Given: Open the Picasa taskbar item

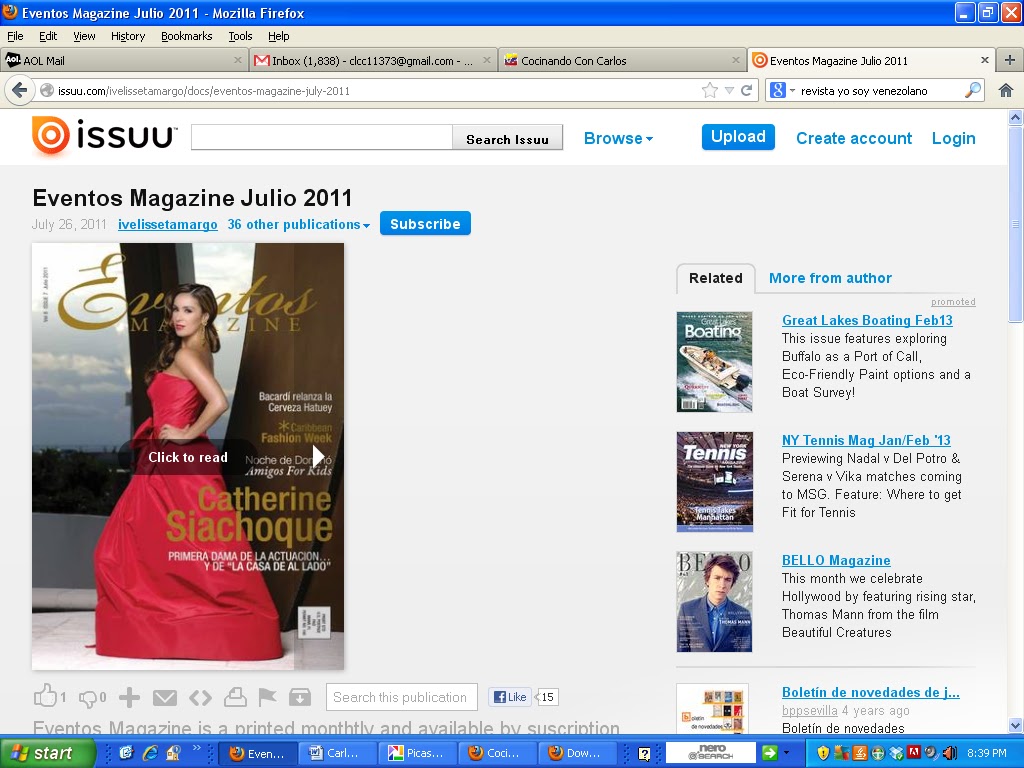Looking at the screenshot, I should point(417,753).
